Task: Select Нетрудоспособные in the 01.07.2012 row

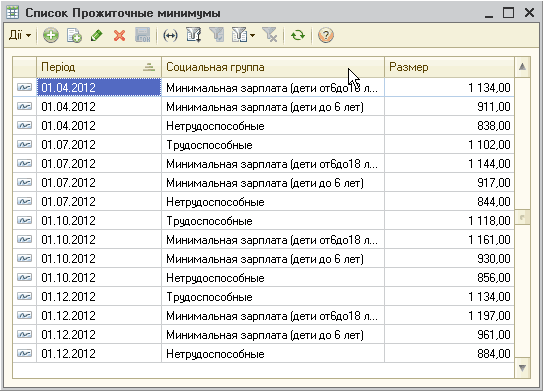Action: 215,202
